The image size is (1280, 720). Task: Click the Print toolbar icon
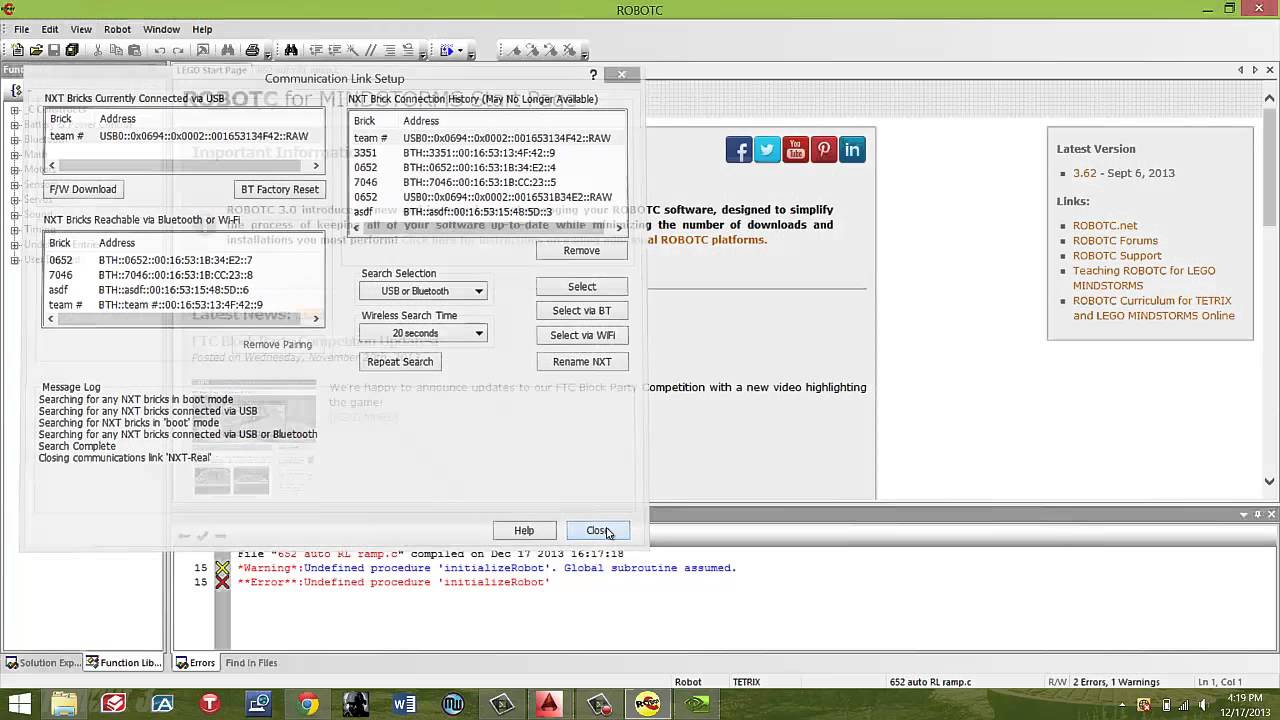[252, 50]
